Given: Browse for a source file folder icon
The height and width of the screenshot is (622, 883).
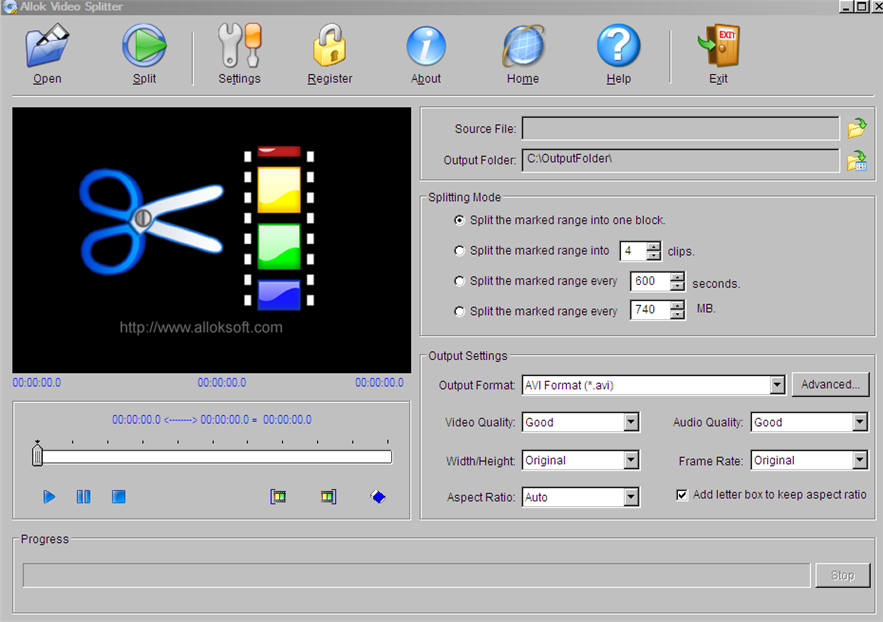Looking at the screenshot, I should [x=857, y=129].
